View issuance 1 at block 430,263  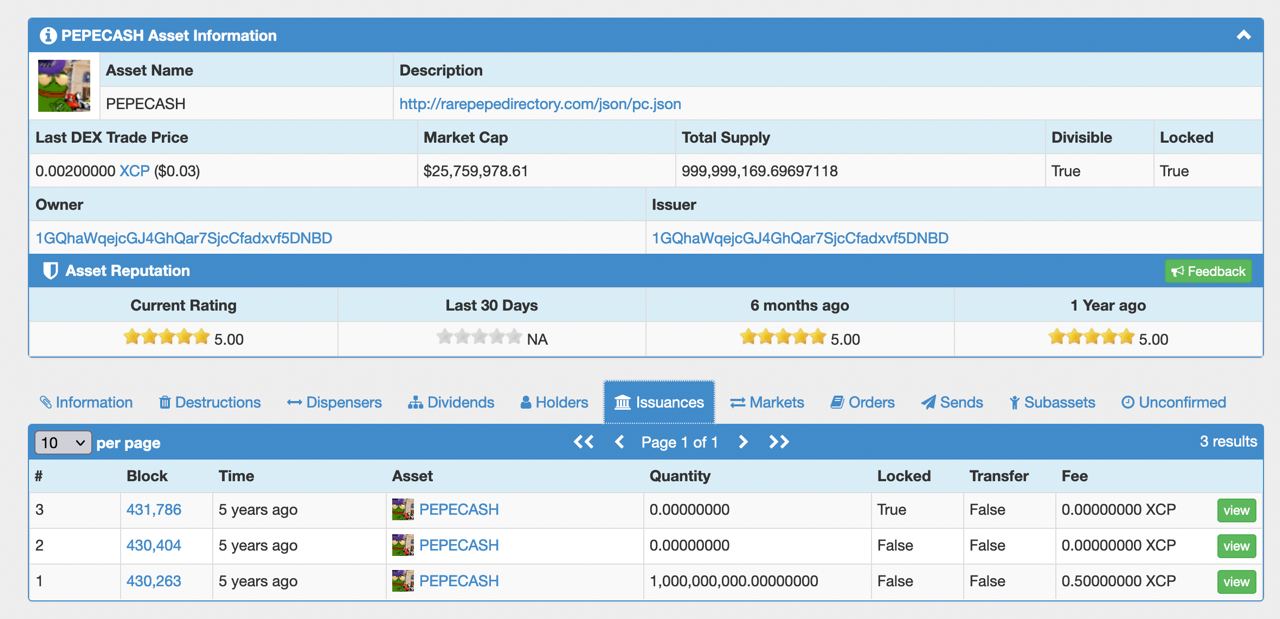tap(1236, 581)
